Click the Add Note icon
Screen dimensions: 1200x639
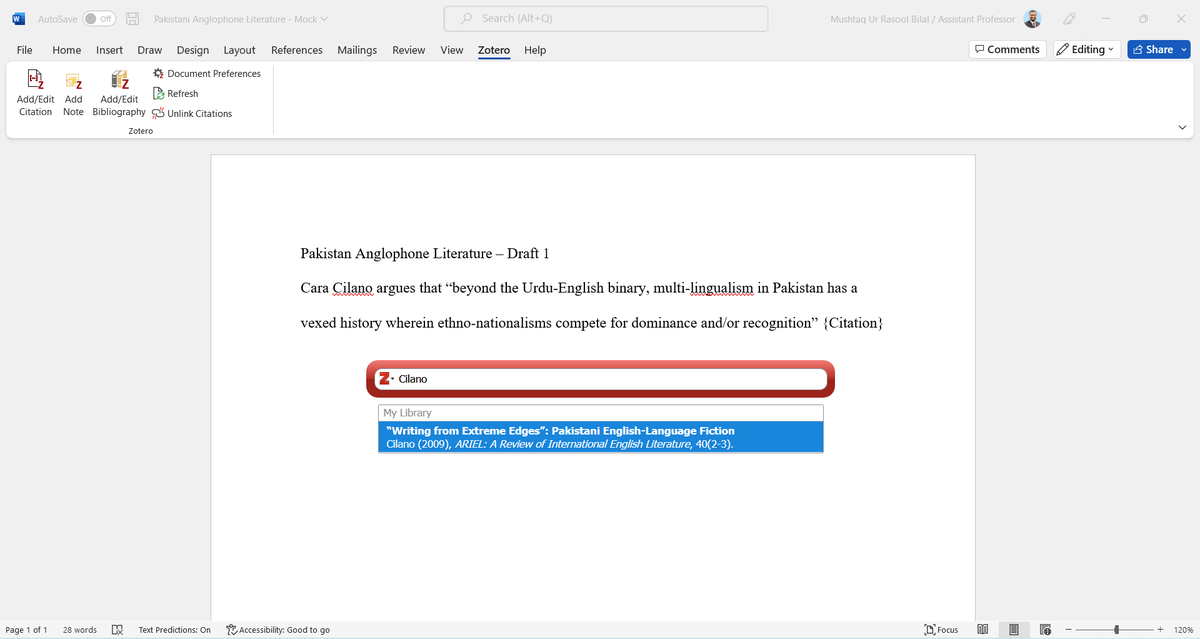73,92
